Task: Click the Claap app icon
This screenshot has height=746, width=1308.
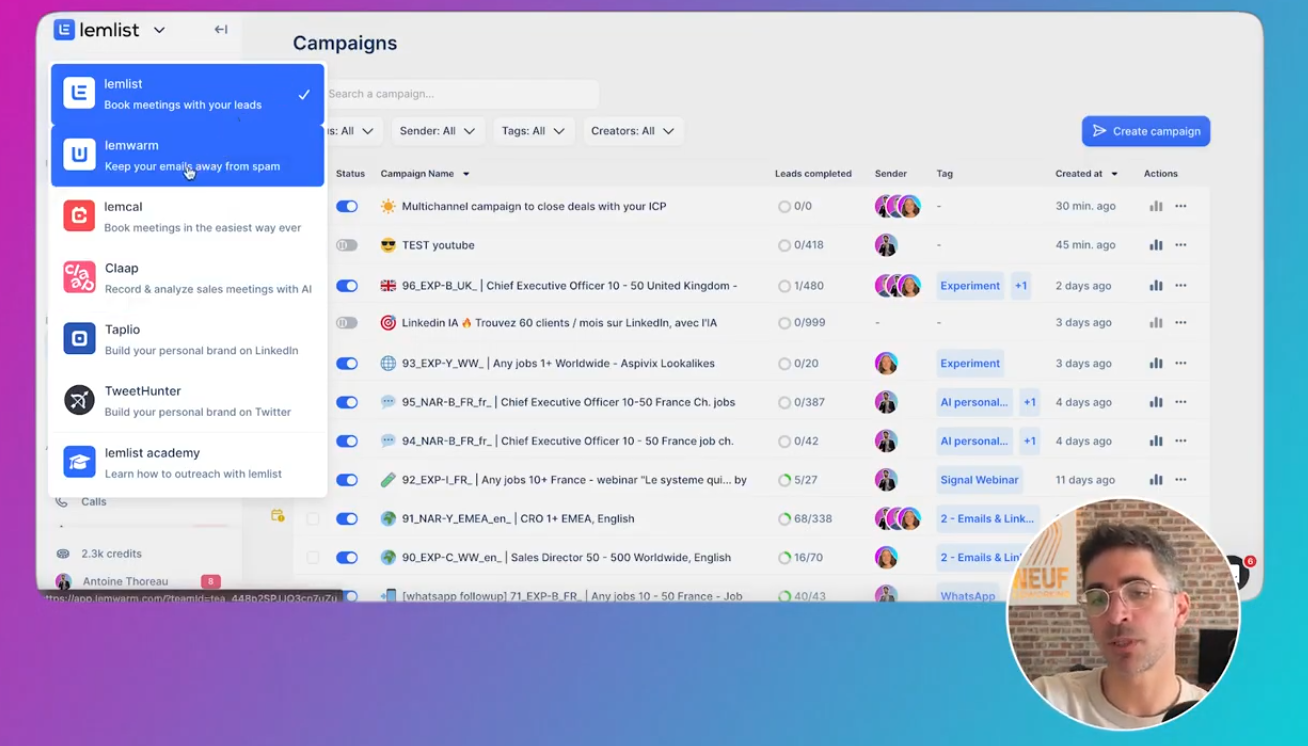Action: point(79,277)
